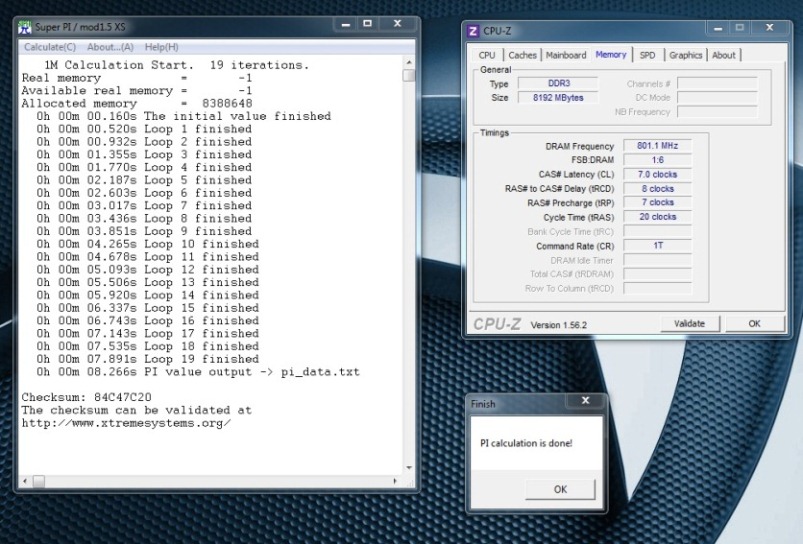The image size is (803, 544).
Task: Click the http://www.xtremesystems.org/ URL text
Action: coord(126,424)
